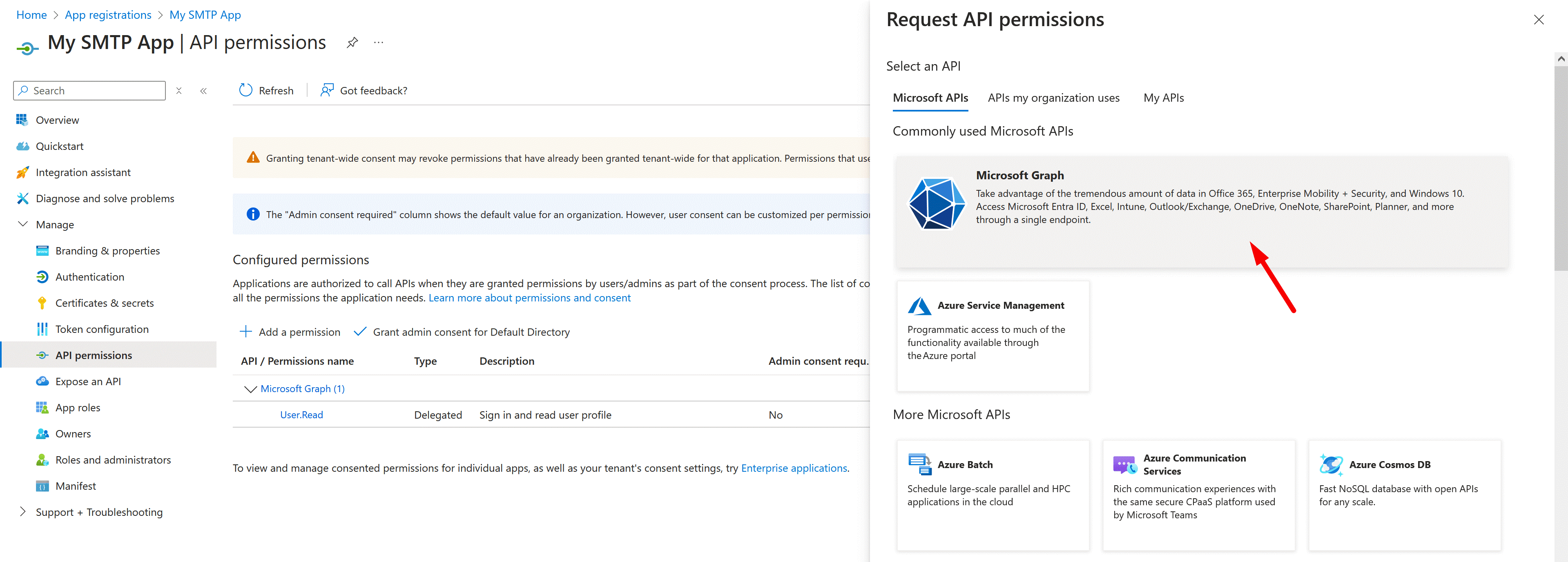Select Azure Communication Services card
Viewport: 1568px width, 562px height.
1198,495
